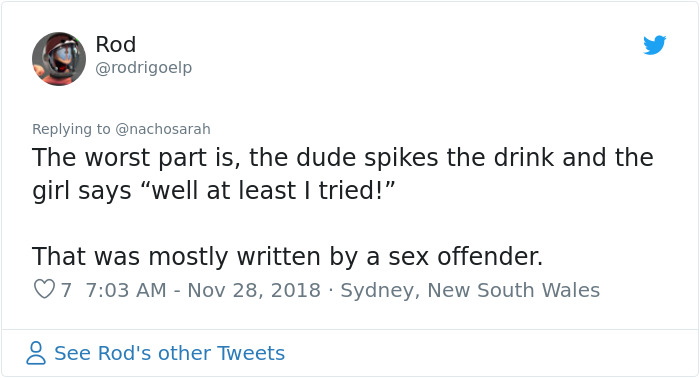Click the "Replying to" label
700x378 pixels.
point(71,129)
